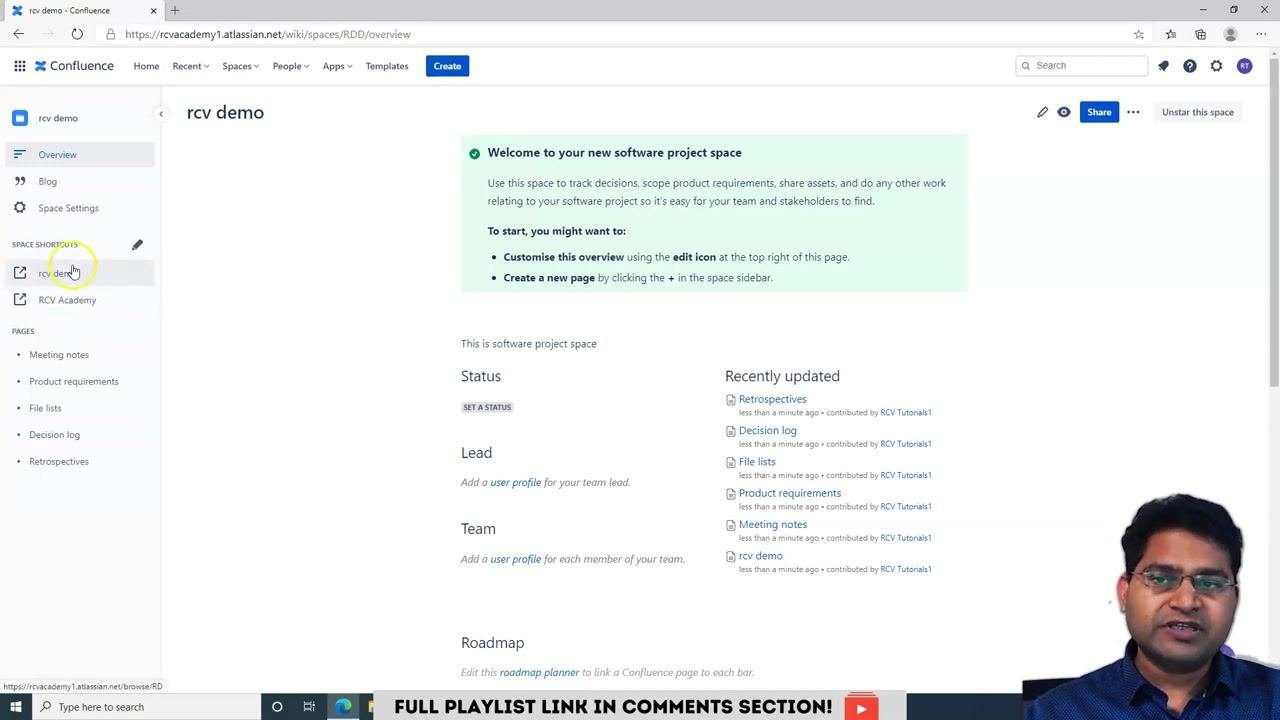The width and height of the screenshot is (1280, 720).
Task: Go to Home in the top nav
Action: [146, 66]
